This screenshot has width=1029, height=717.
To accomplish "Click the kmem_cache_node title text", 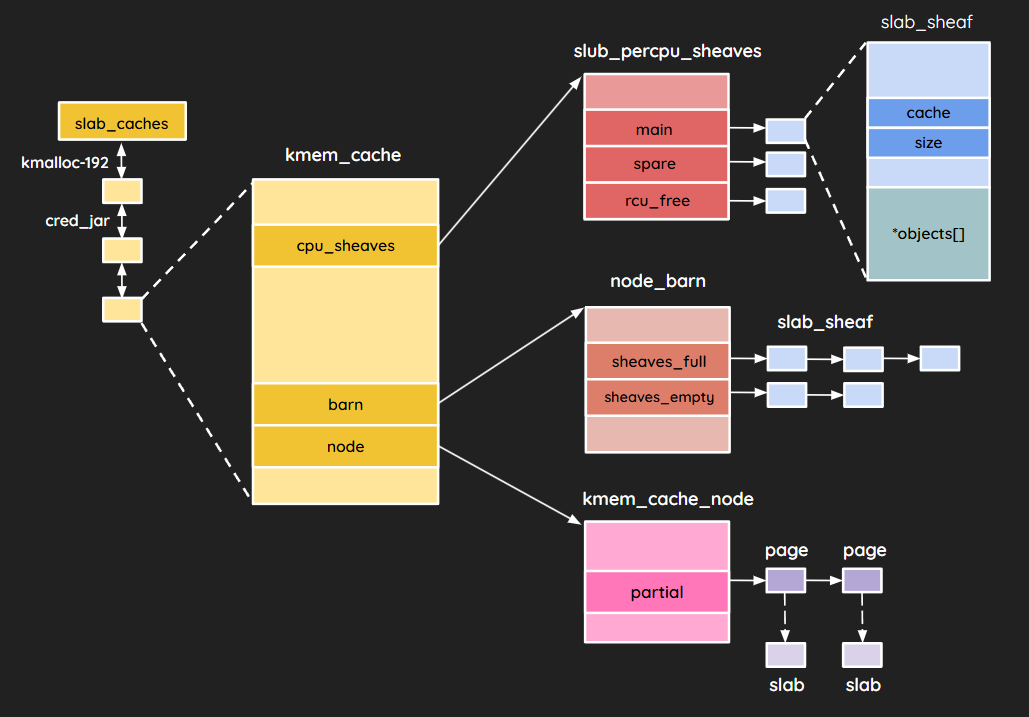I will point(668,499).
